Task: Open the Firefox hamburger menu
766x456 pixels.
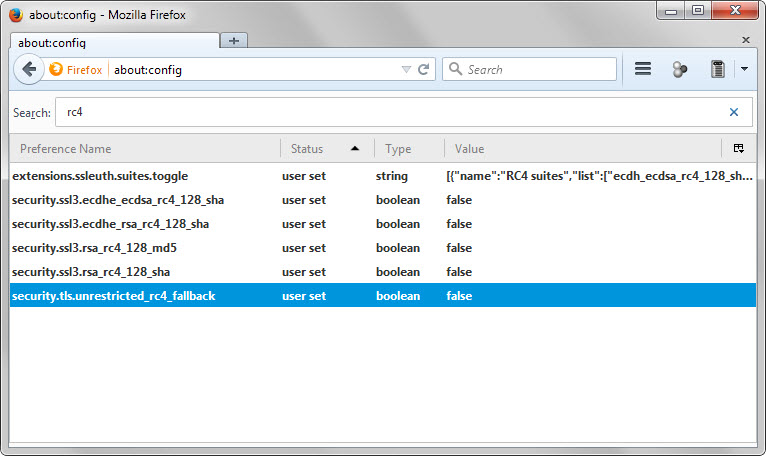Action: tap(643, 68)
